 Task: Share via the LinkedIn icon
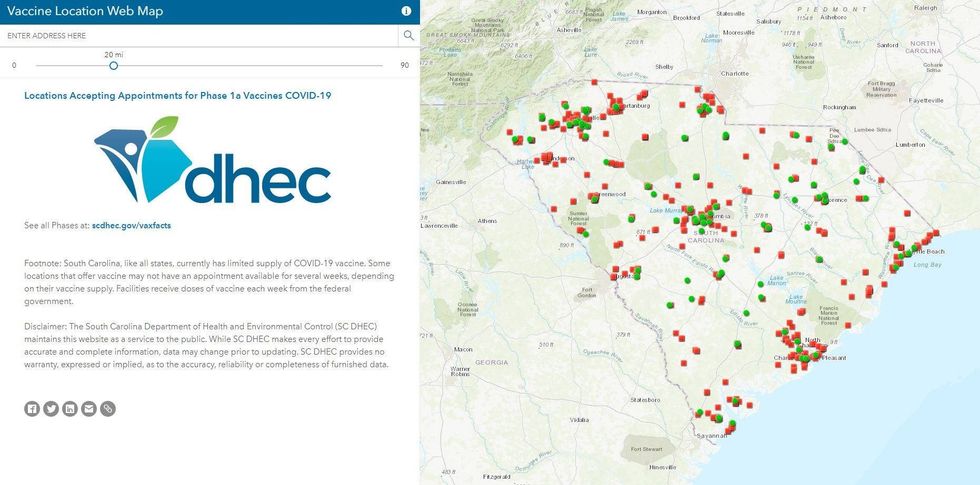(70, 409)
